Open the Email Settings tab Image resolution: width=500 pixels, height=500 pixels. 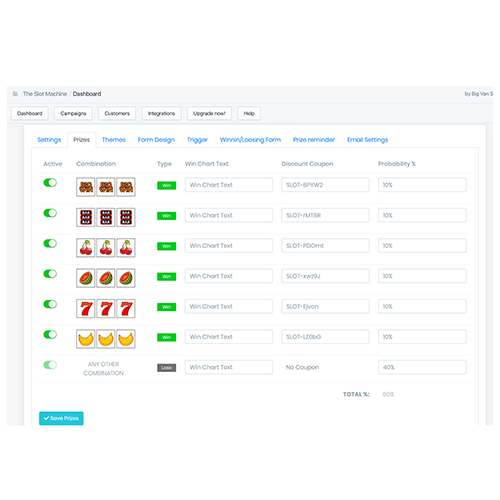[x=367, y=140]
